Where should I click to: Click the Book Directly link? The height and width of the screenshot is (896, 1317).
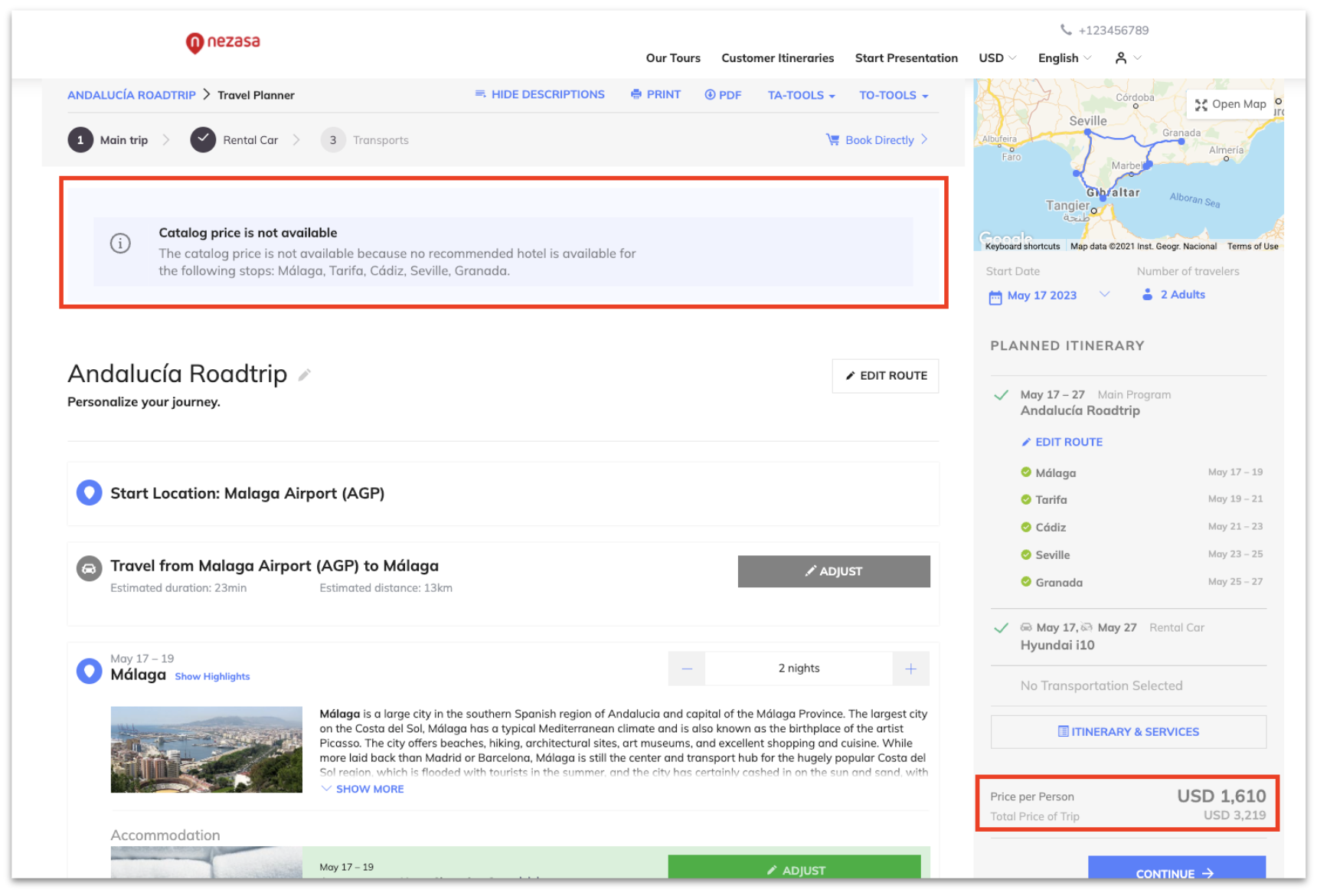879,140
